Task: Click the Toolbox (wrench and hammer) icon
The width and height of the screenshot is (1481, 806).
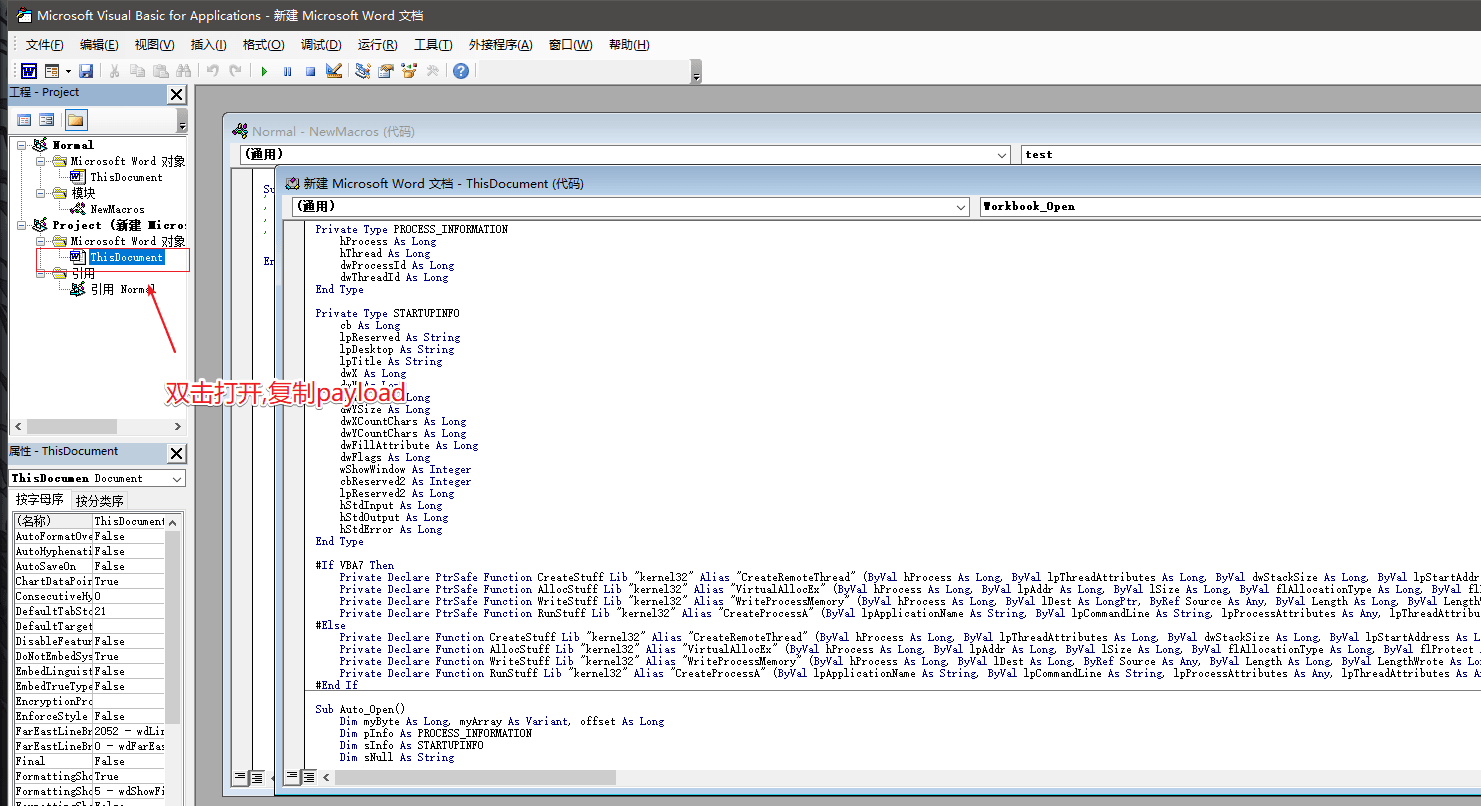Action: [x=432, y=71]
